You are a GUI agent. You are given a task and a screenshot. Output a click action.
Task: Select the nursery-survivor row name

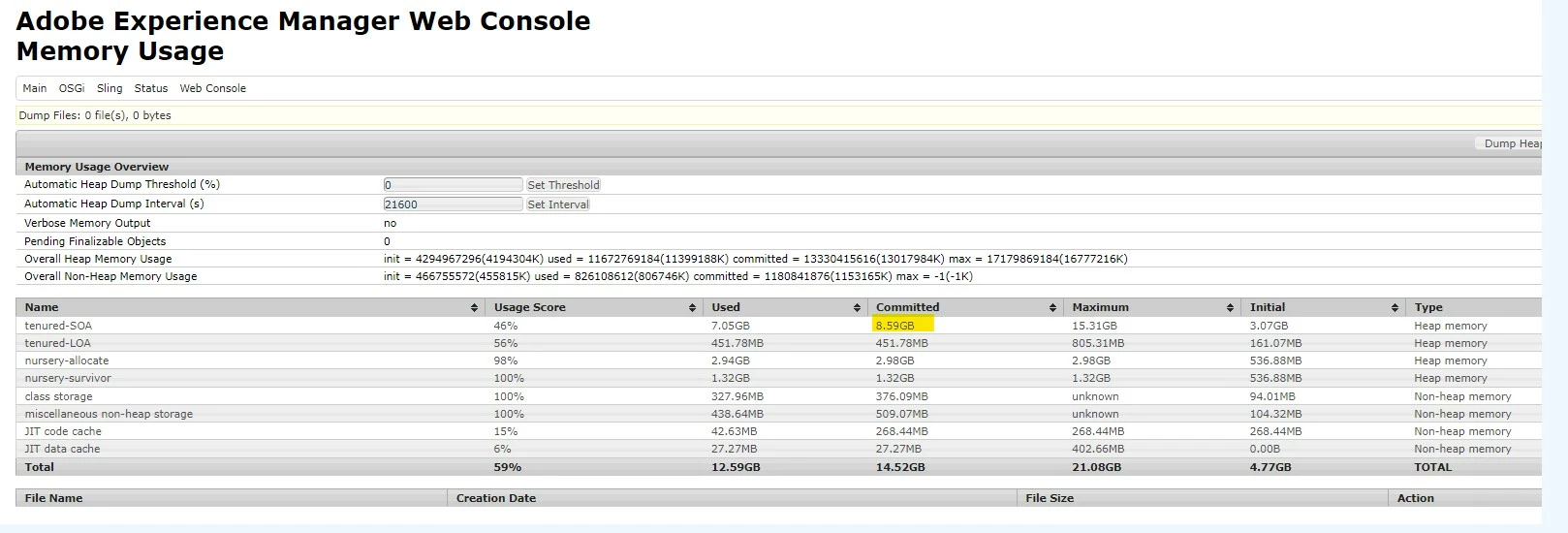tap(68, 378)
